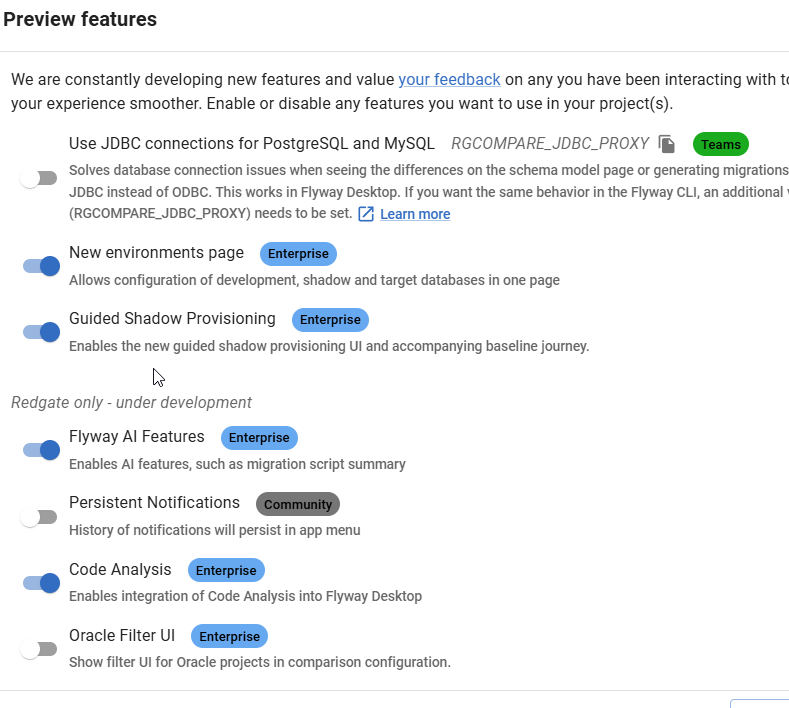Disable the Flyway AI Features switch
Image resolution: width=789 pixels, height=708 pixels.
(x=41, y=450)
